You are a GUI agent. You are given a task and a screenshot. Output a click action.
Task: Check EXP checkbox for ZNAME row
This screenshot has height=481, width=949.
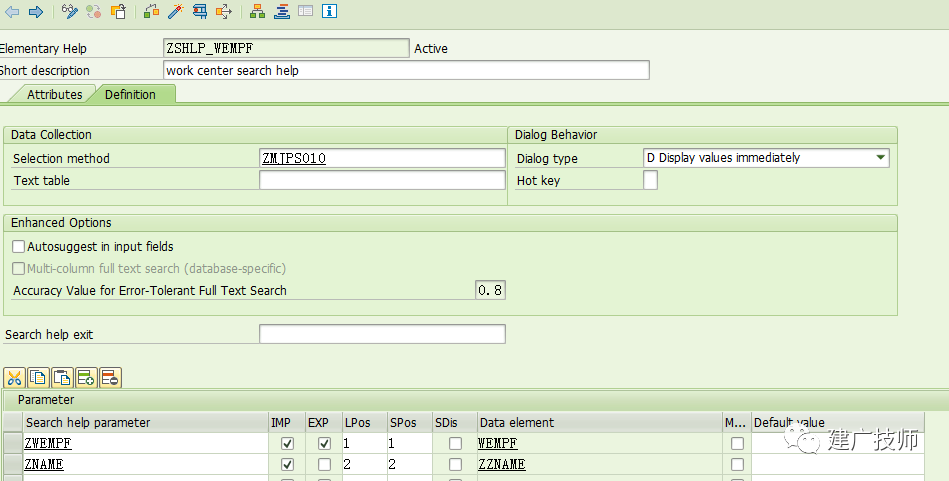(x=324, y=464)
